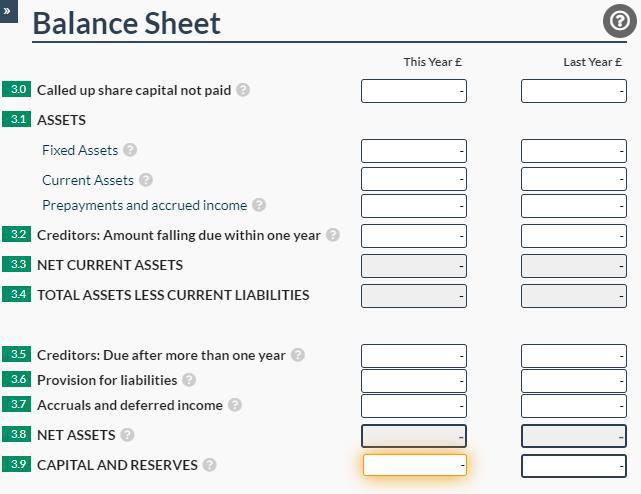Focus Last Year CAPITAL AND RESERVES field

pos(574,466)
